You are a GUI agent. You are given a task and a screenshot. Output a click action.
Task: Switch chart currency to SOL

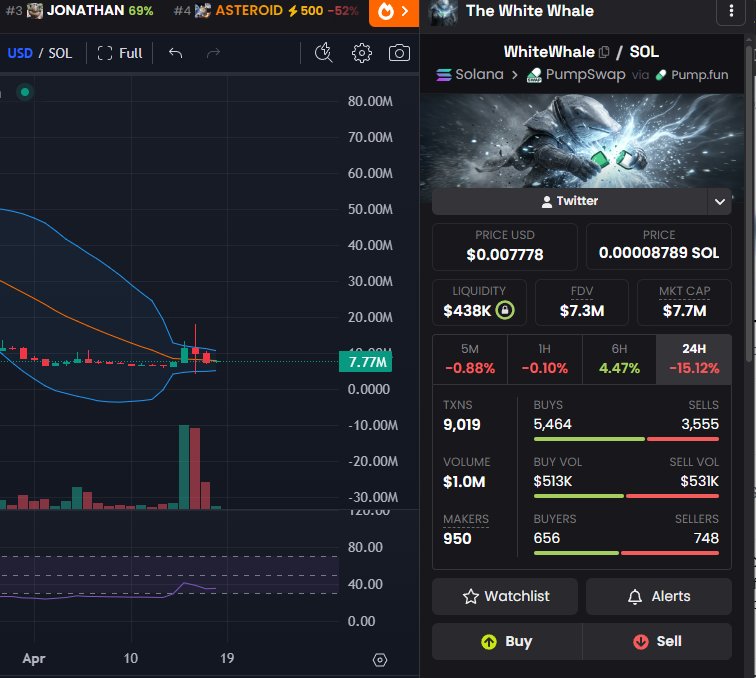coord(60,53)
